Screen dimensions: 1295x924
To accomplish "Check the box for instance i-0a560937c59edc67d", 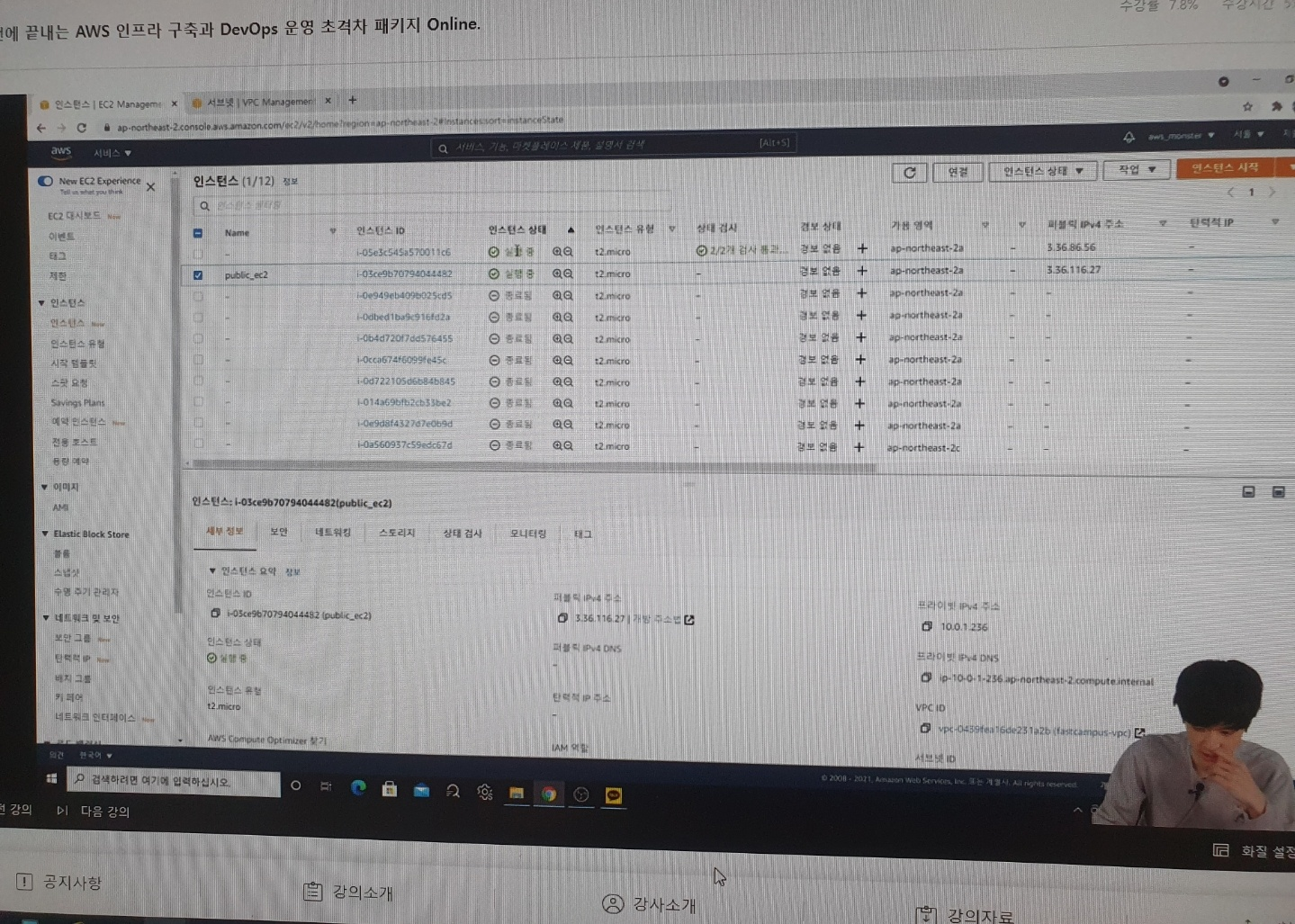I will (x=198, y=444).
